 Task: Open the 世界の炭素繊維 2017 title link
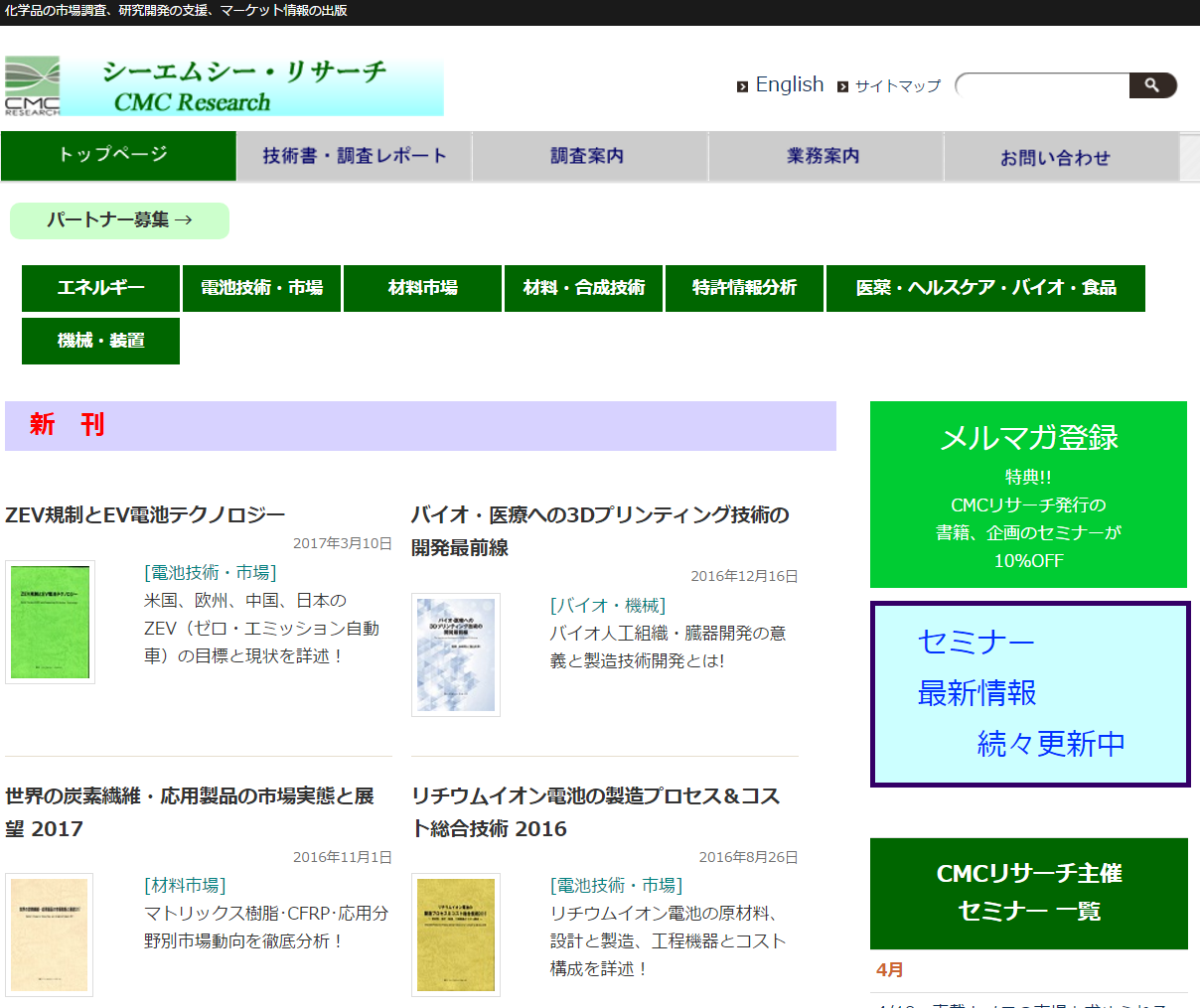pos(190,812)
